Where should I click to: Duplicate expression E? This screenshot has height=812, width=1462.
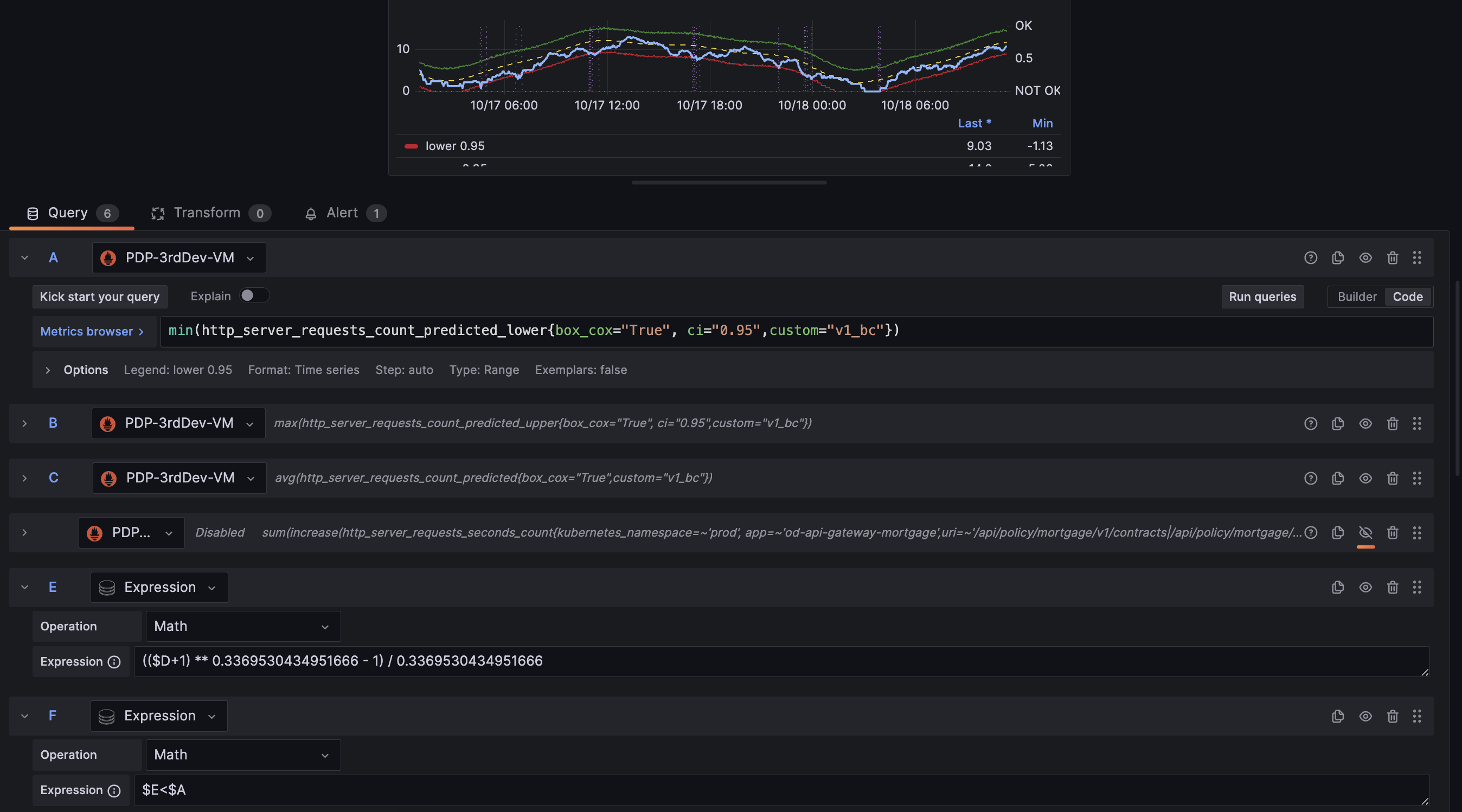coord(1338,587)
